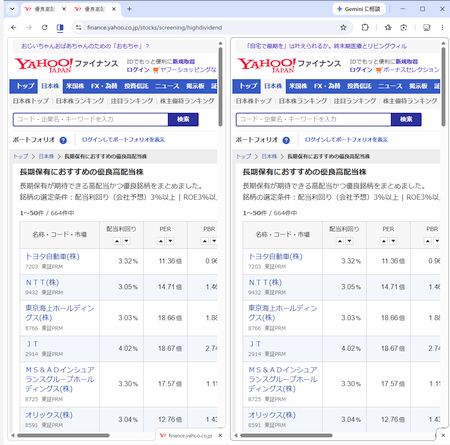The height and width of the screenshot is (445, 450).
Task: Click the トップ breadcrumb in left pane
Action: click(x=21, y=156)
